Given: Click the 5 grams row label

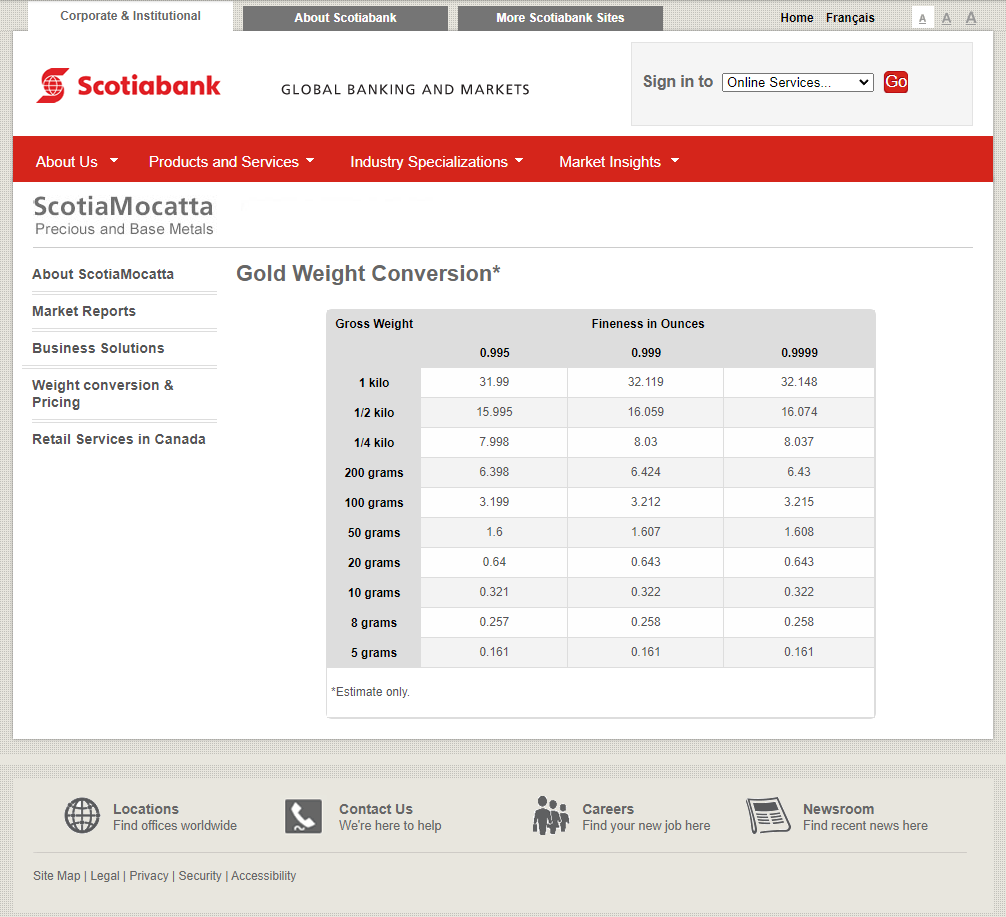Looking at the screenshot, I should pyautogui.click(x=374, y=653).
